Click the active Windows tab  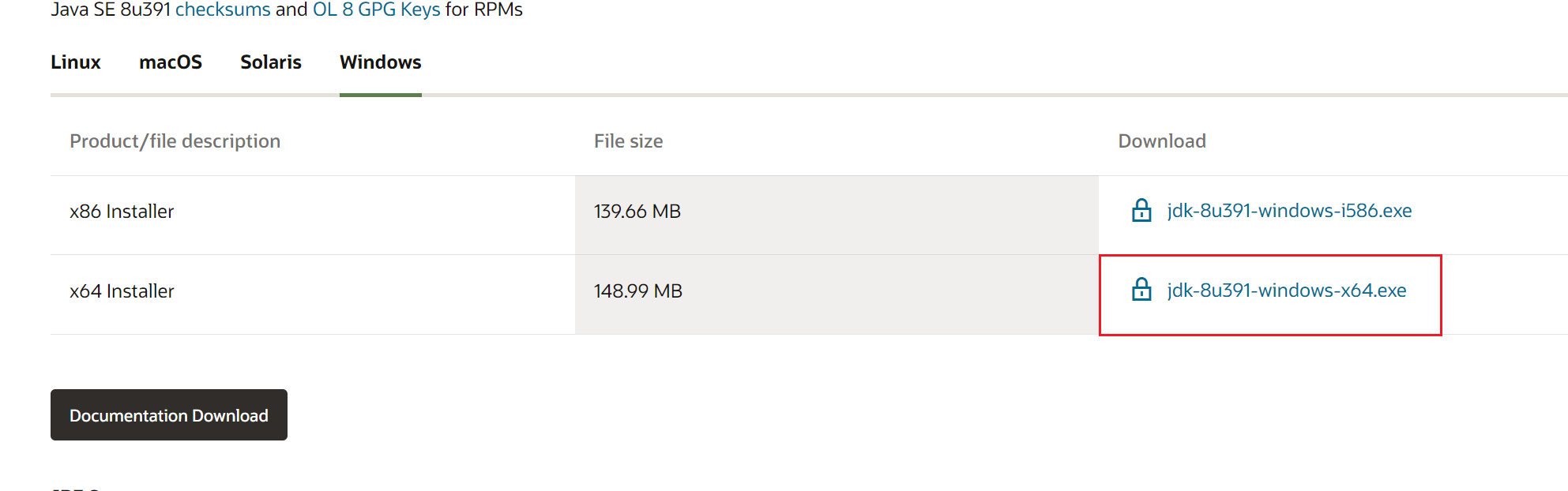(381, 62)
